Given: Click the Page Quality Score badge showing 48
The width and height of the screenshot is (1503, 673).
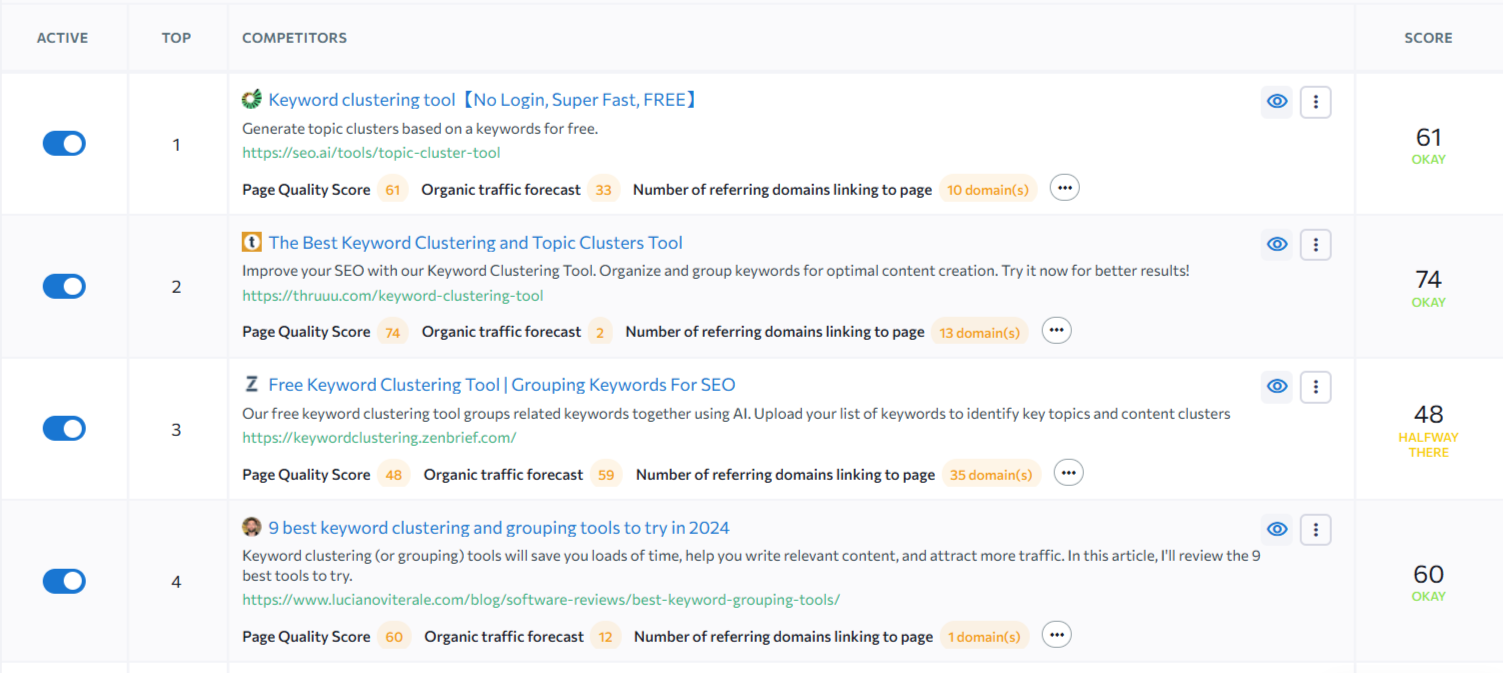Looking at the screenshot, I should pos(394,474).
